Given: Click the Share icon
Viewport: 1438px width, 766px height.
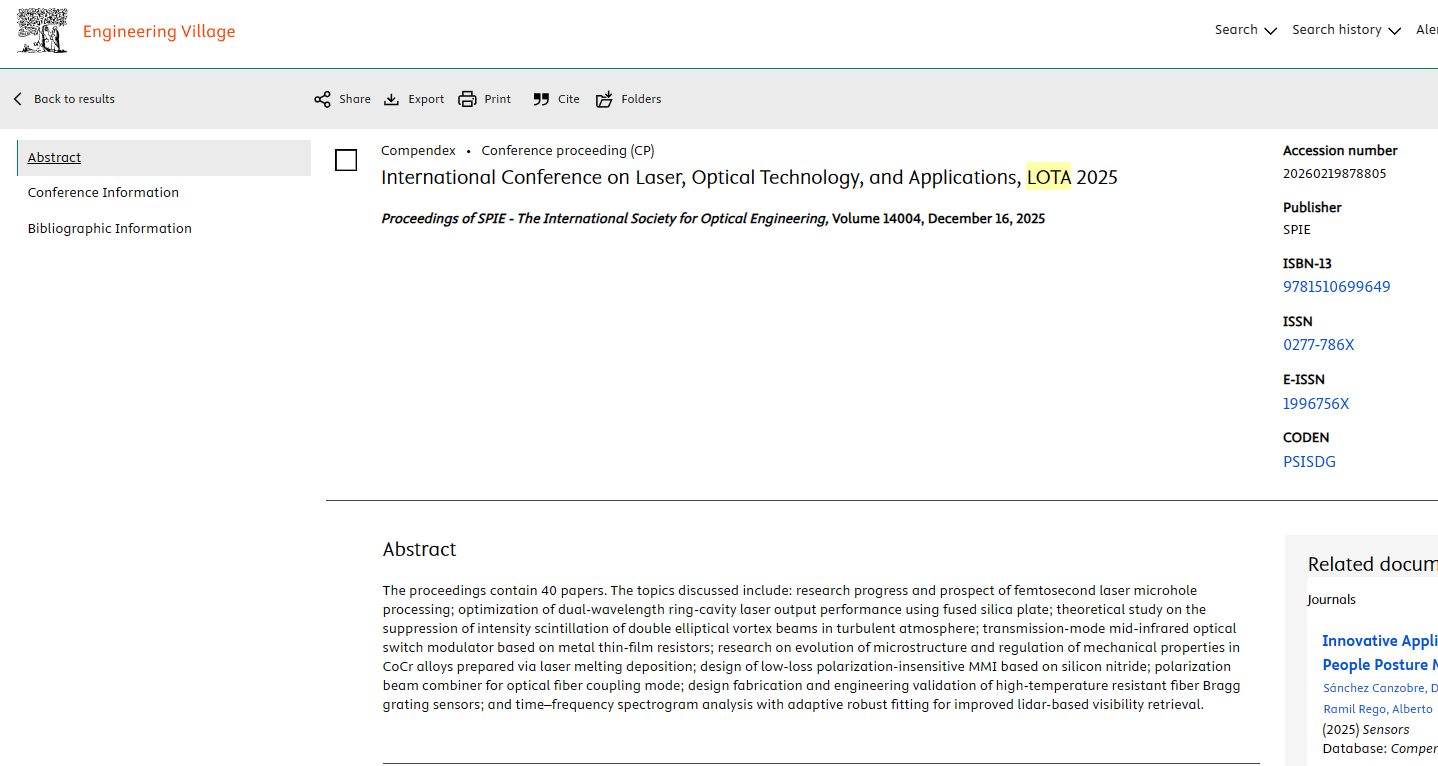Looking at the screenshot, I should (x=322, y=99).
